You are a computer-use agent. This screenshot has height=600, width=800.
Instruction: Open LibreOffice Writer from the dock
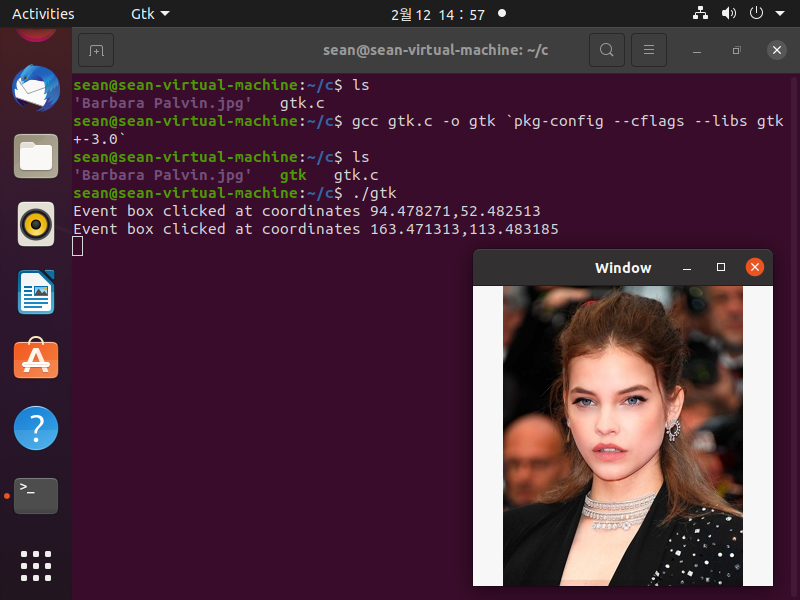(x=36, y=292)
